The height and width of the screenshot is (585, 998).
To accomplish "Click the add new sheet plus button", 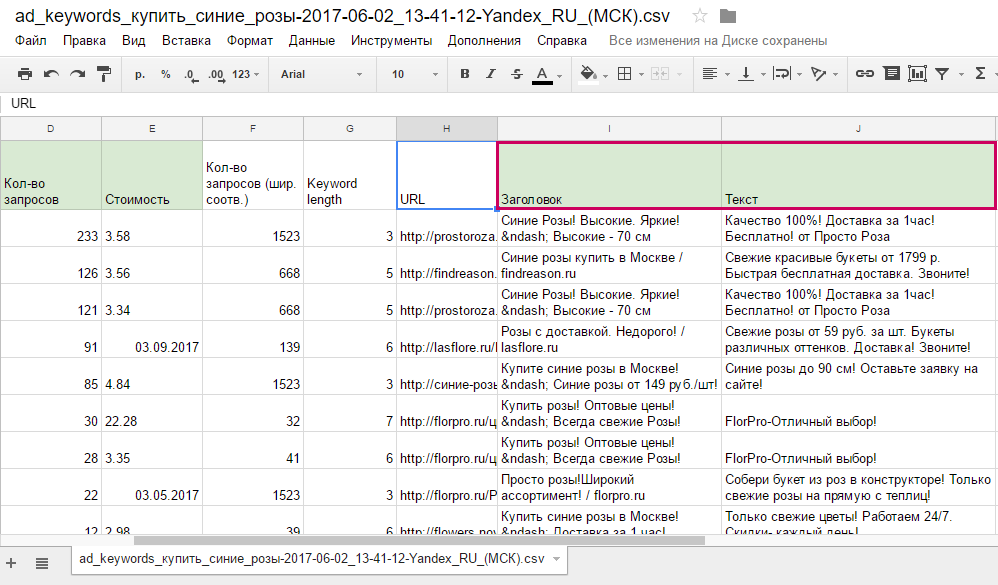I will pos(12,562).
